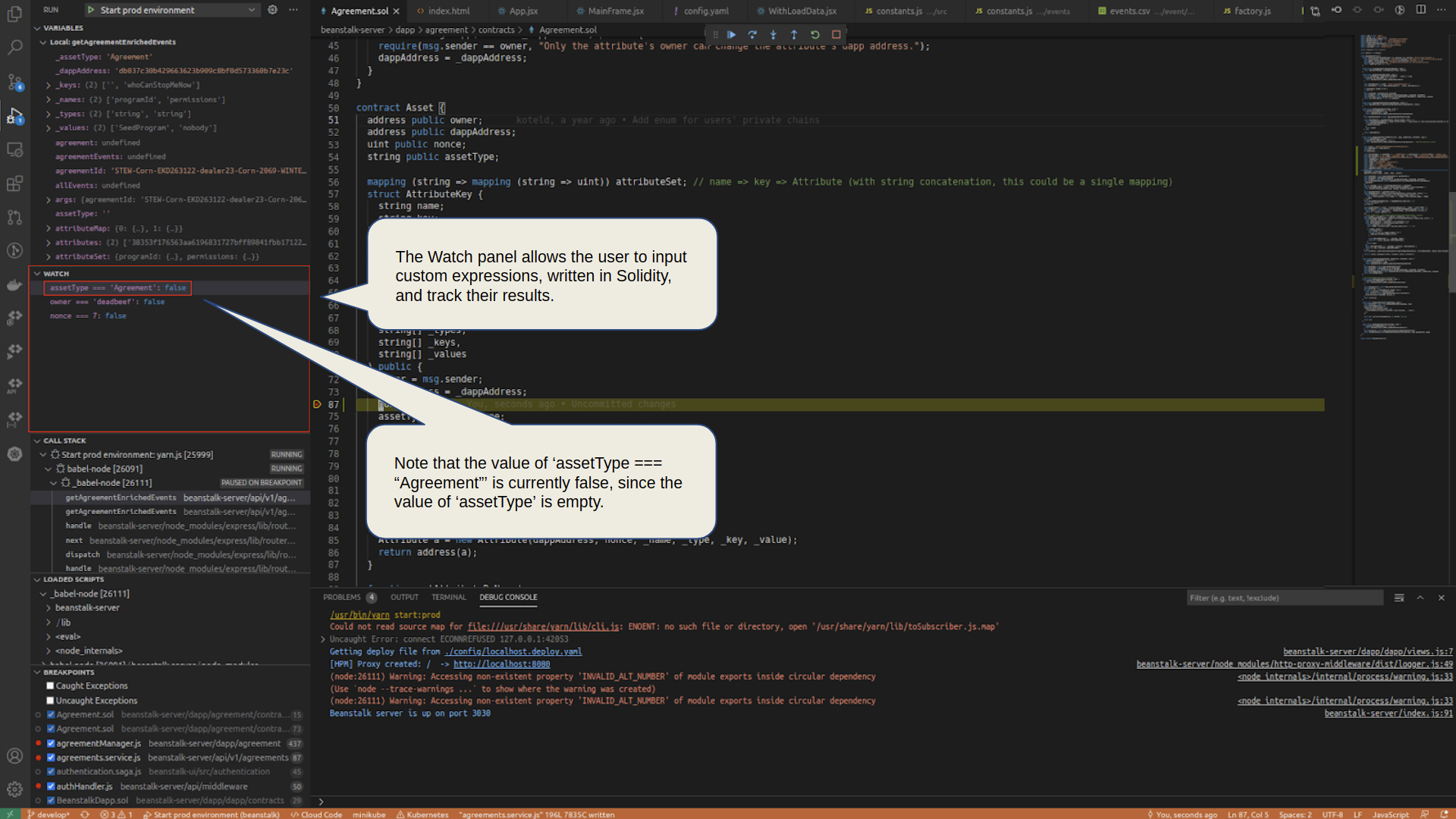The height and width of the screenshot is (819, 1456).
Task: Open the Accounts icon in activity bar
Action: 14,756
